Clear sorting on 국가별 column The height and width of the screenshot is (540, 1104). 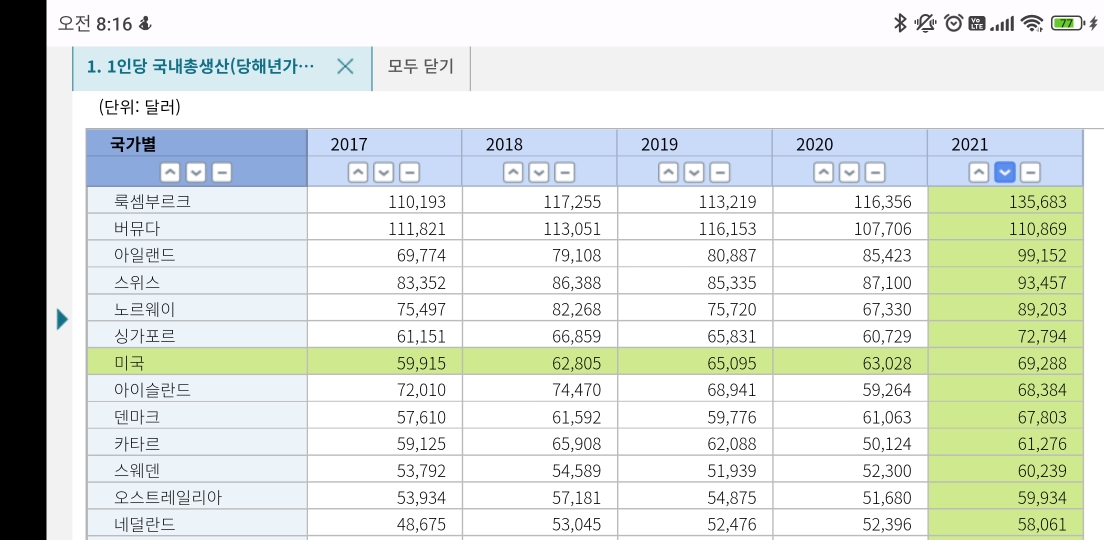(x=222, y=172)
